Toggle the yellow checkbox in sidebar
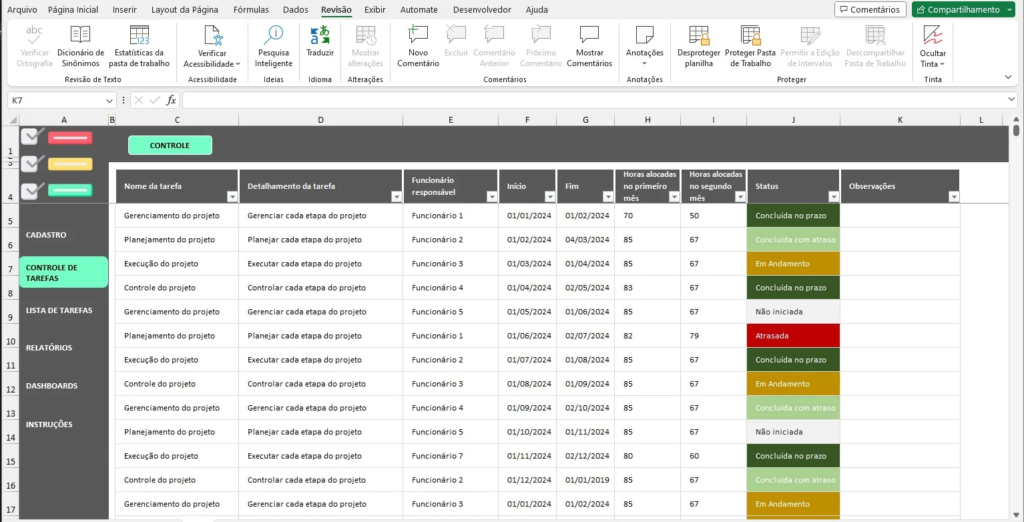1024x522 pixels. point(32,163)
